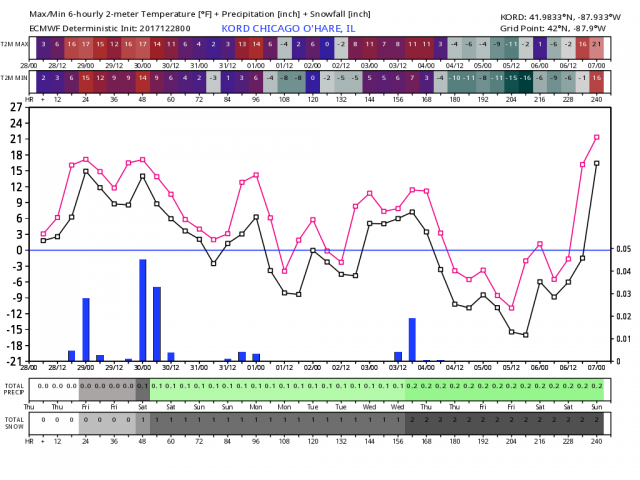This screenshot has height=480, width=640.
Task: Click the last cell in T2M MIN row
Action: click(597, 77)
